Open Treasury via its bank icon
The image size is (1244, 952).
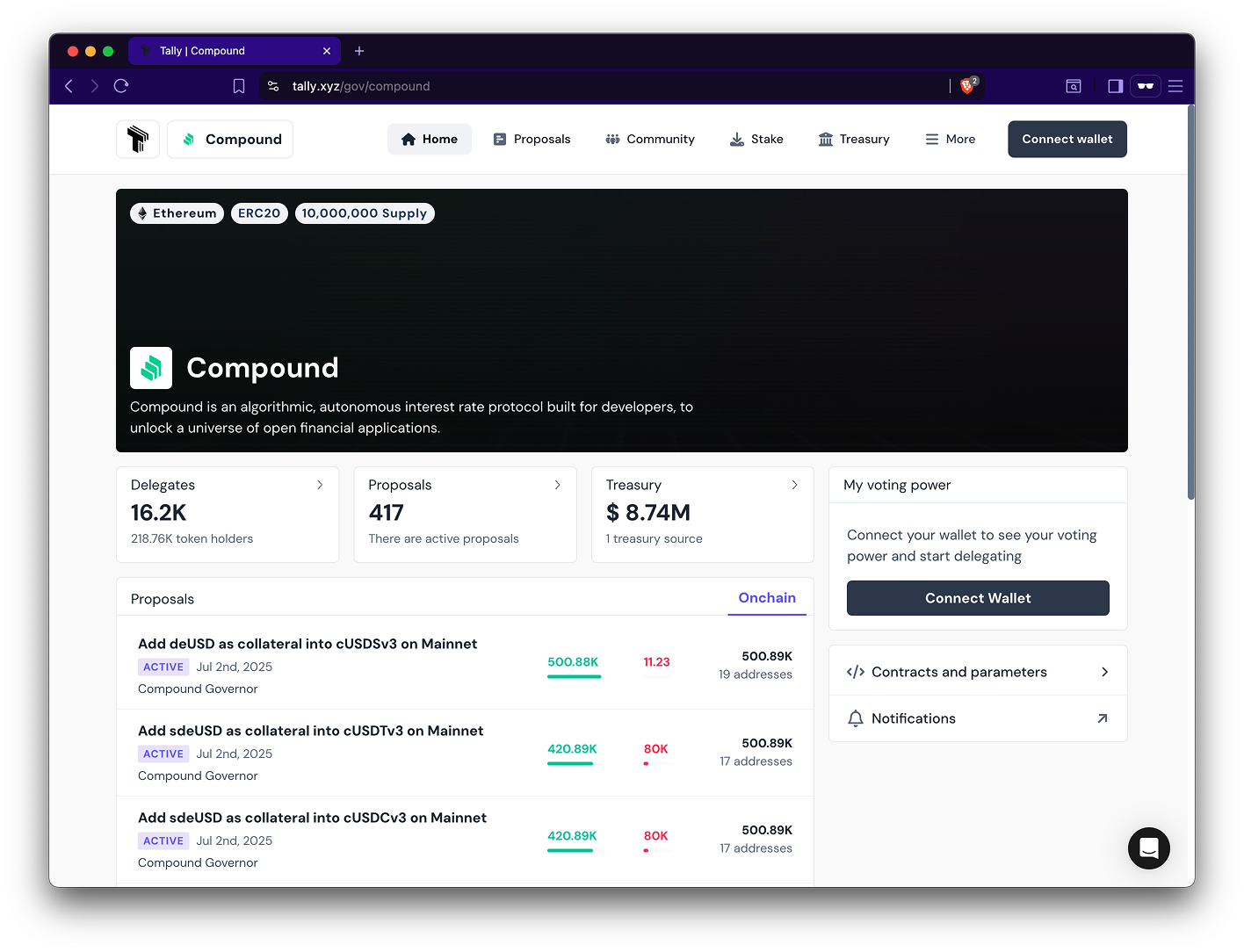826,139
